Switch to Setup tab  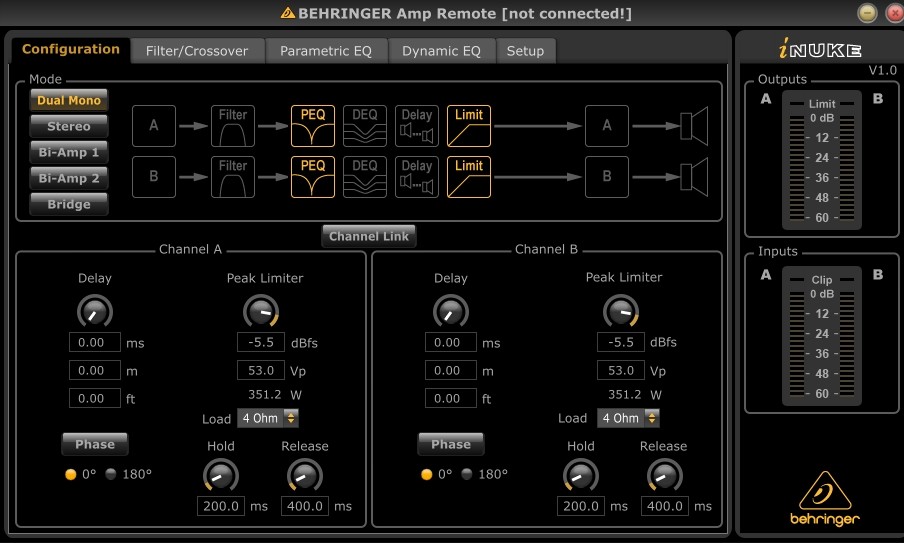(x=525, y=51)
